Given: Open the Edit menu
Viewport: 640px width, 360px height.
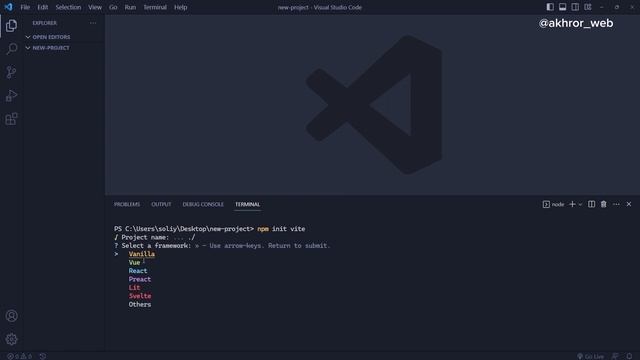Looking at the screenshot, I should coord(42,7).
